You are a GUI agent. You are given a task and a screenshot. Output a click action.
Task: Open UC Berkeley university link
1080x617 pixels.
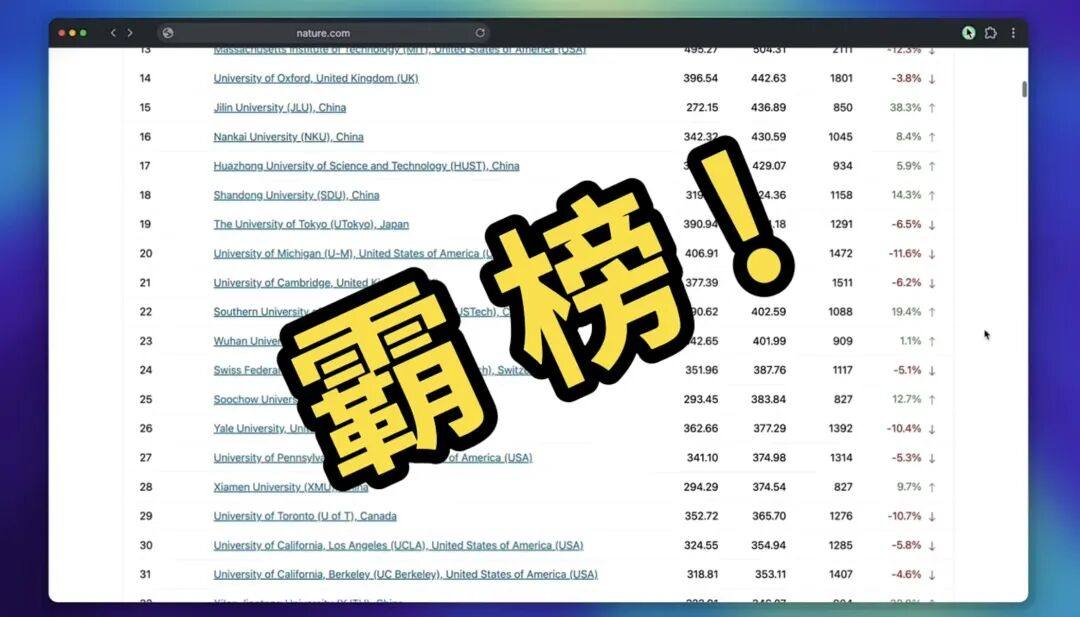[404, 575]
